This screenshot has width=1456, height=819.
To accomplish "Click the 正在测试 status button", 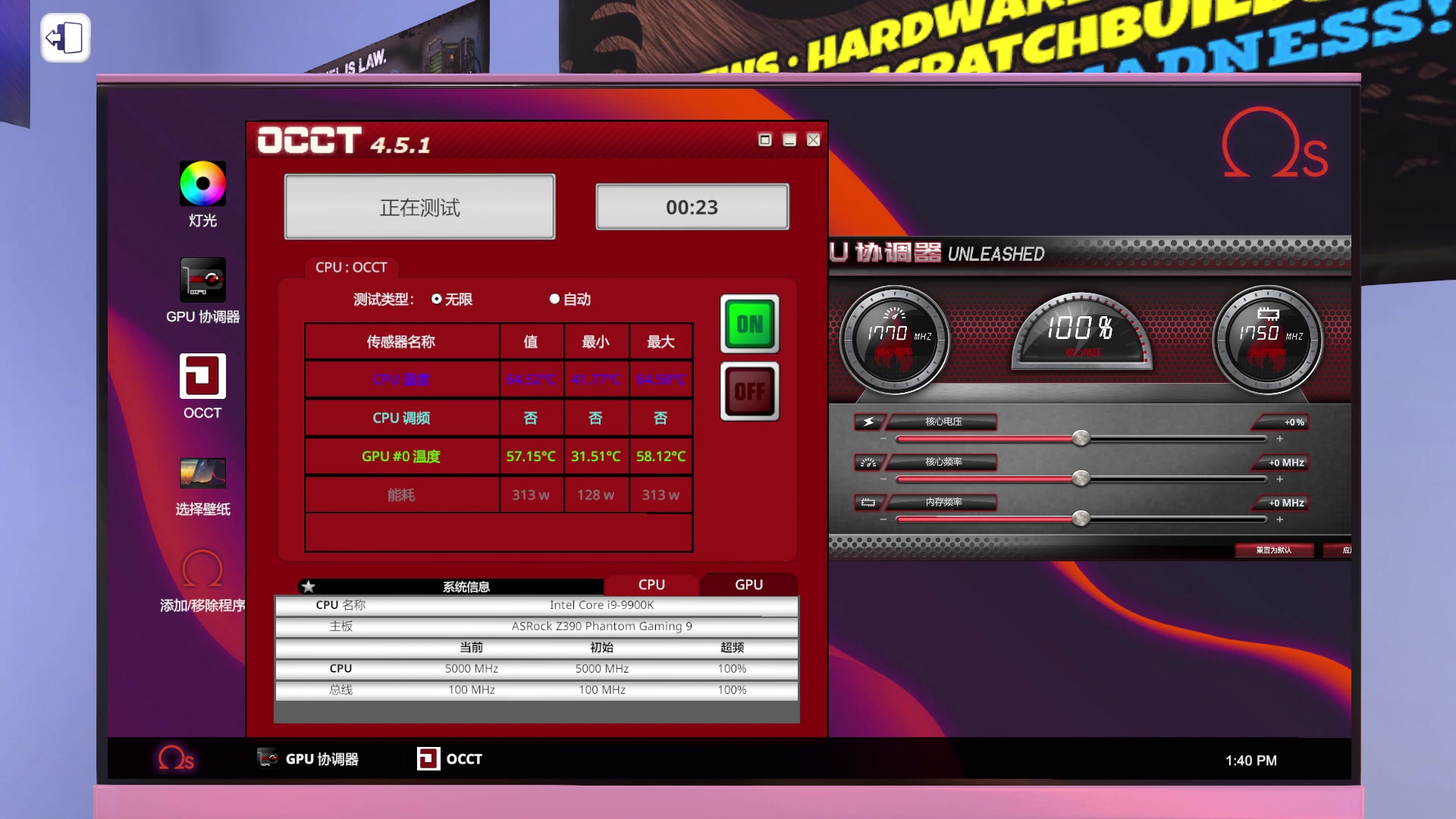I will coord(419,207).
